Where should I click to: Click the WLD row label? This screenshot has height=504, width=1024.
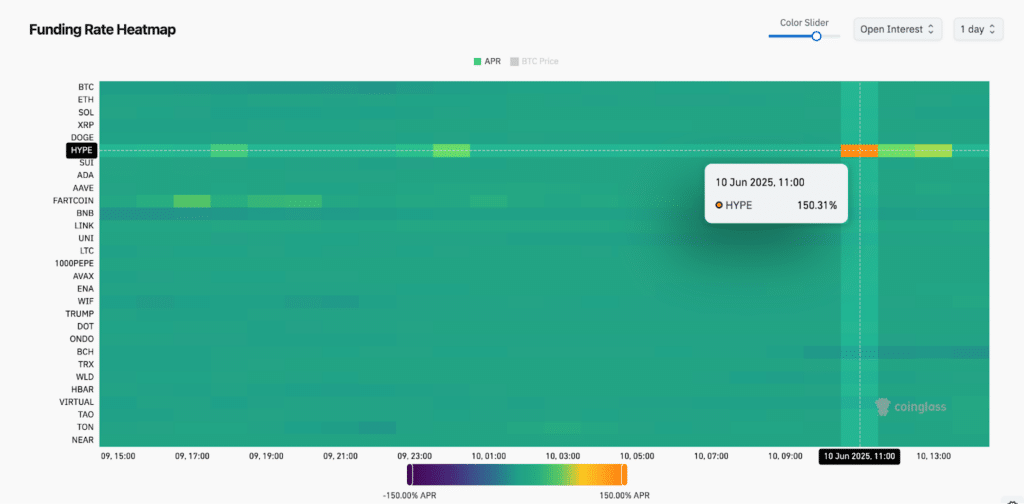coord(86,377)
